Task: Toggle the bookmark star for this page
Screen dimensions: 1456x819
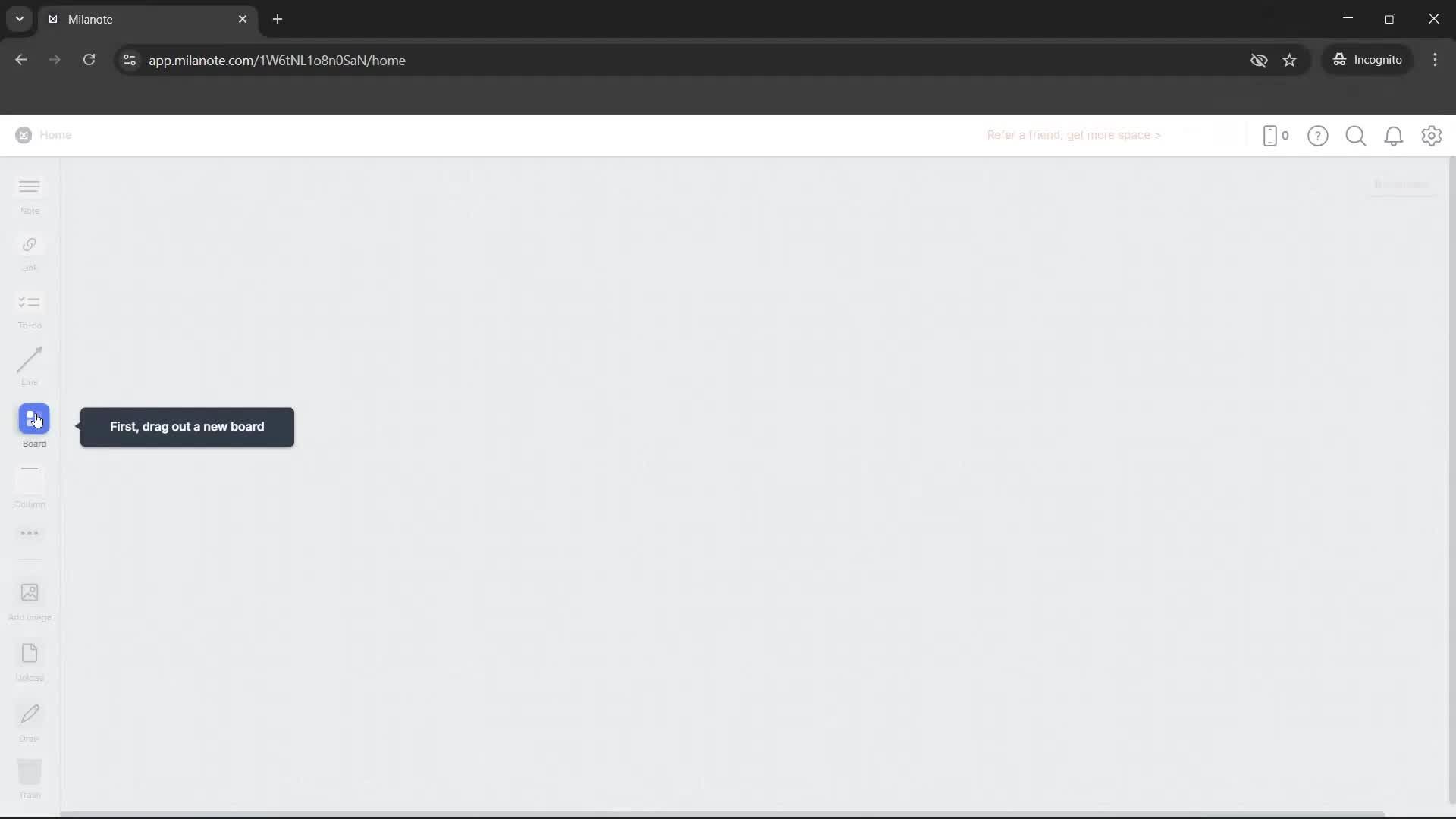Action: (1291, 60)
